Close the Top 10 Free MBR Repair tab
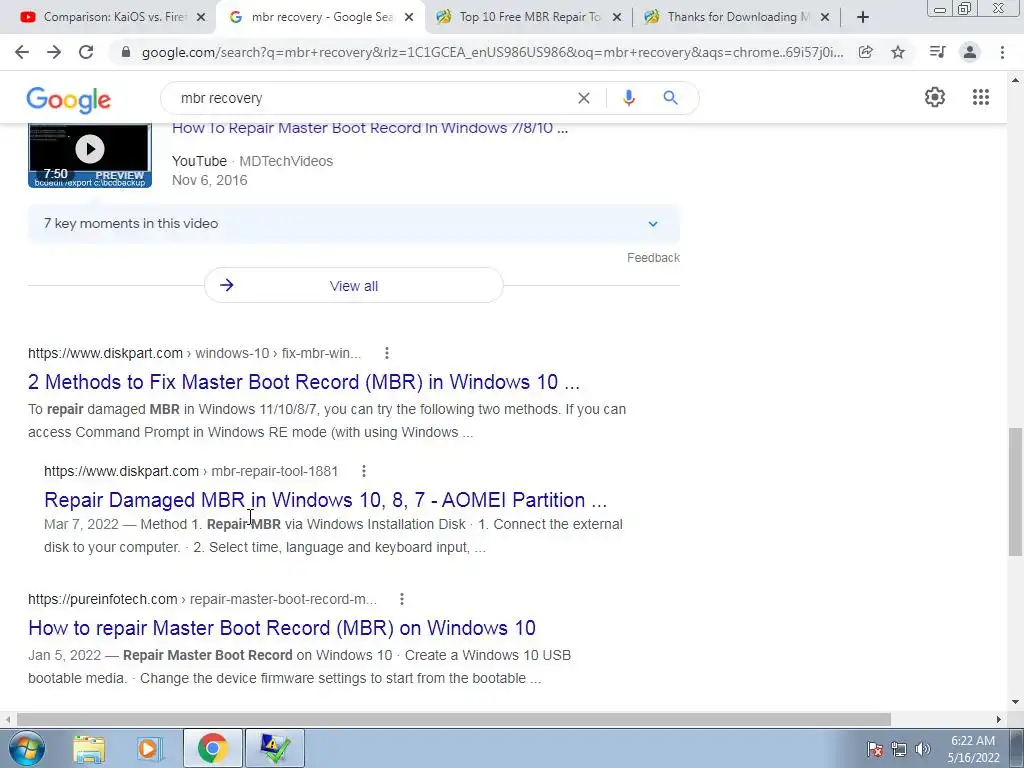 pyautogui.click(x=616, y=18)
